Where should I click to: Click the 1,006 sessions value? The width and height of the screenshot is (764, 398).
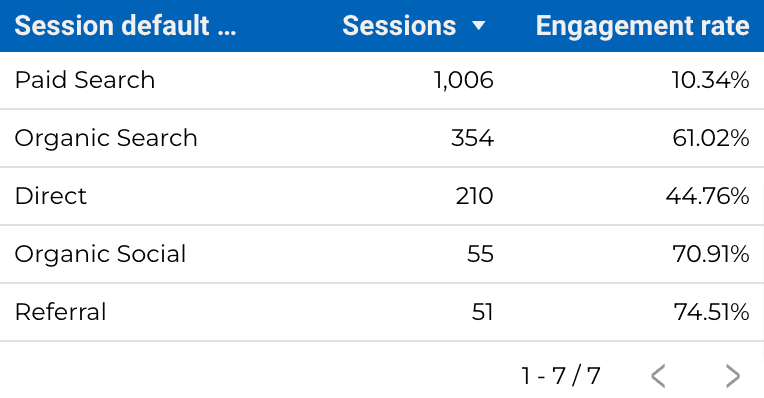(x=463, y=80)
